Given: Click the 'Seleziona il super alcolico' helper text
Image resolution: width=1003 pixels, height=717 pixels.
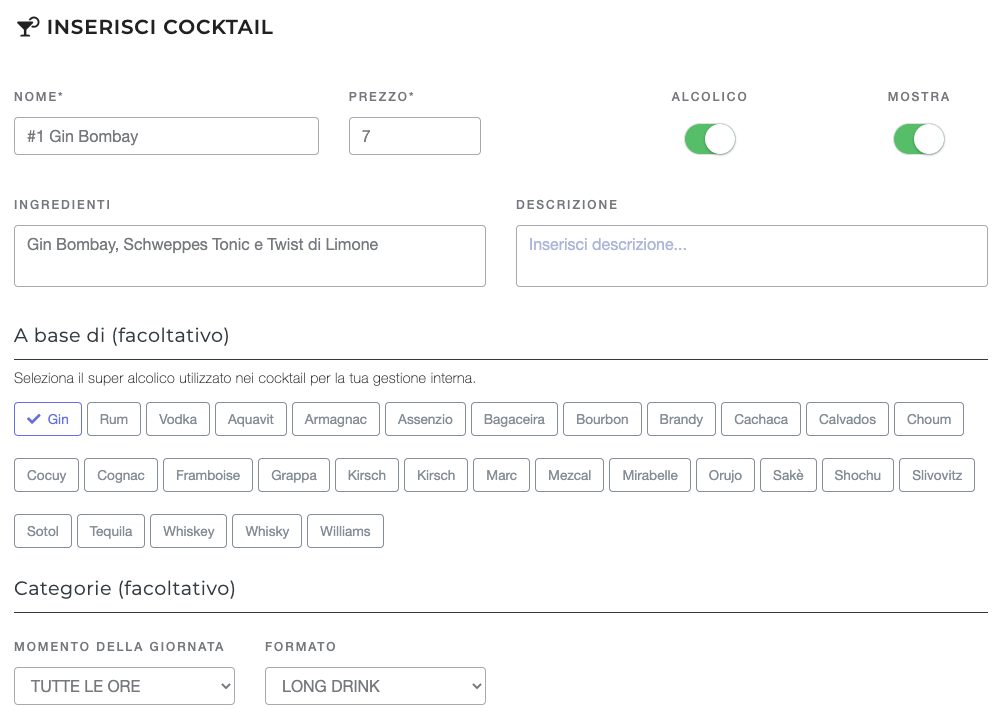Looking at the screenshot, I should coord(245,378).
